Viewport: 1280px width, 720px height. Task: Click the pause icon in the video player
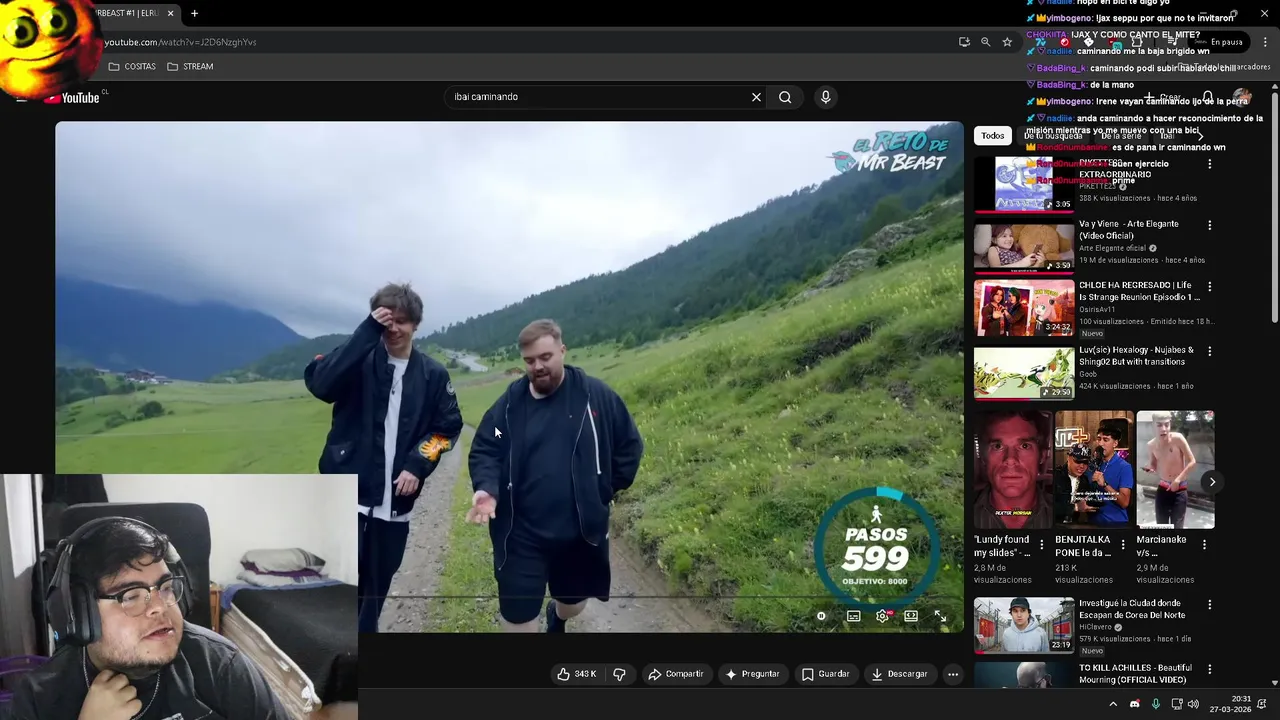pos(821,616)
